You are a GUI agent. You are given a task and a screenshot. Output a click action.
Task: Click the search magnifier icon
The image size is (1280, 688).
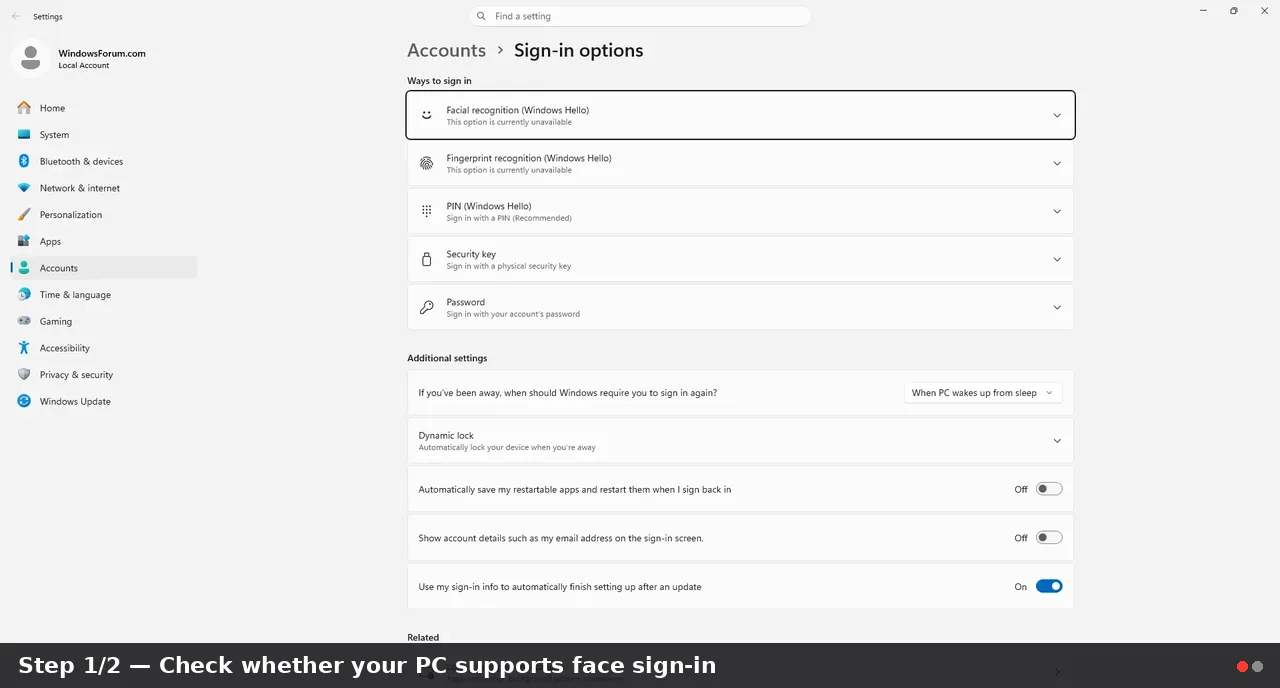[481, 16]
